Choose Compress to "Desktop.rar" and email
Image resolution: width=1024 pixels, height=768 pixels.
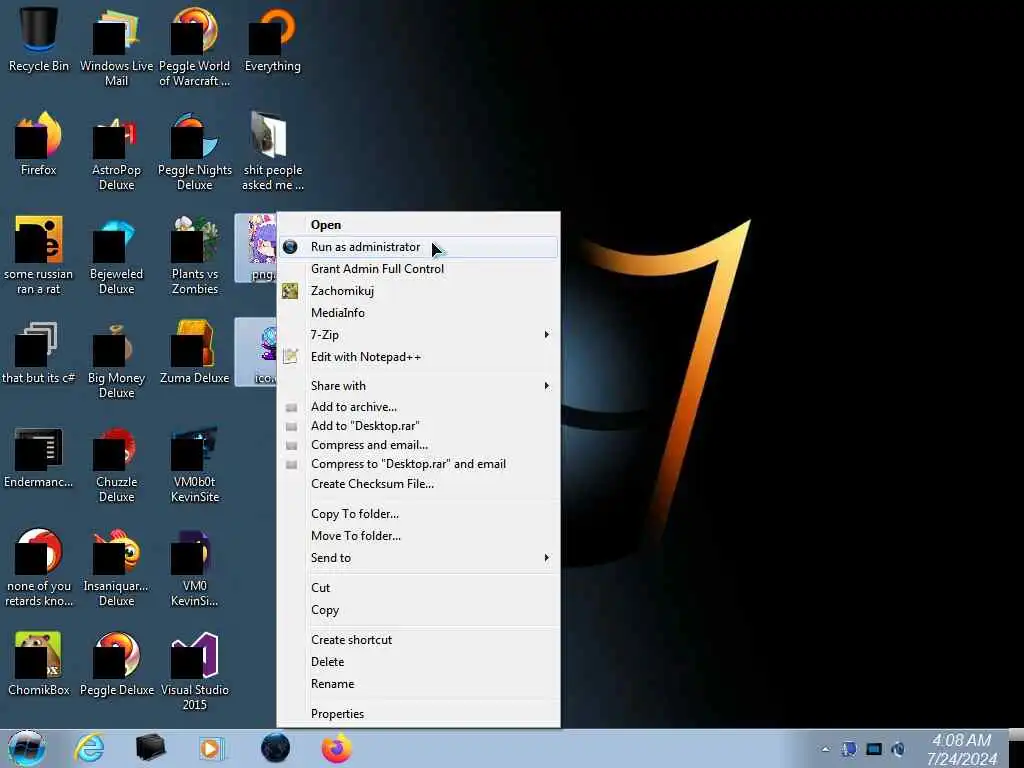tap(418, 464)
